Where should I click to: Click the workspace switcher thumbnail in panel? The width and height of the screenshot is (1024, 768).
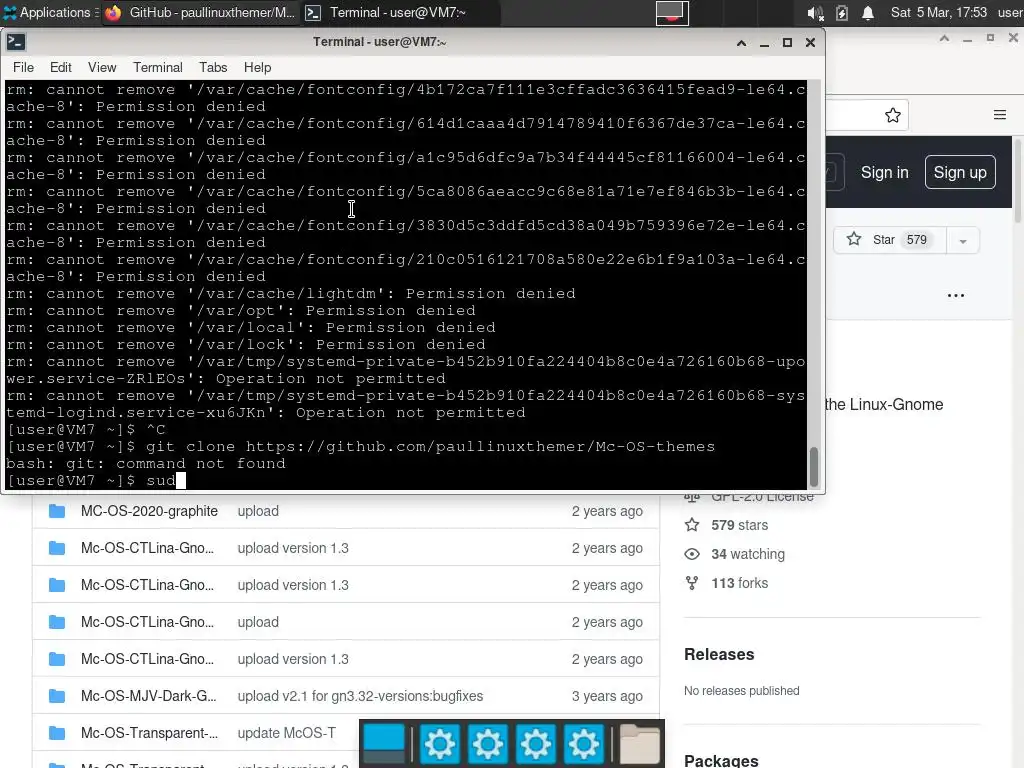tap(672, 12)
